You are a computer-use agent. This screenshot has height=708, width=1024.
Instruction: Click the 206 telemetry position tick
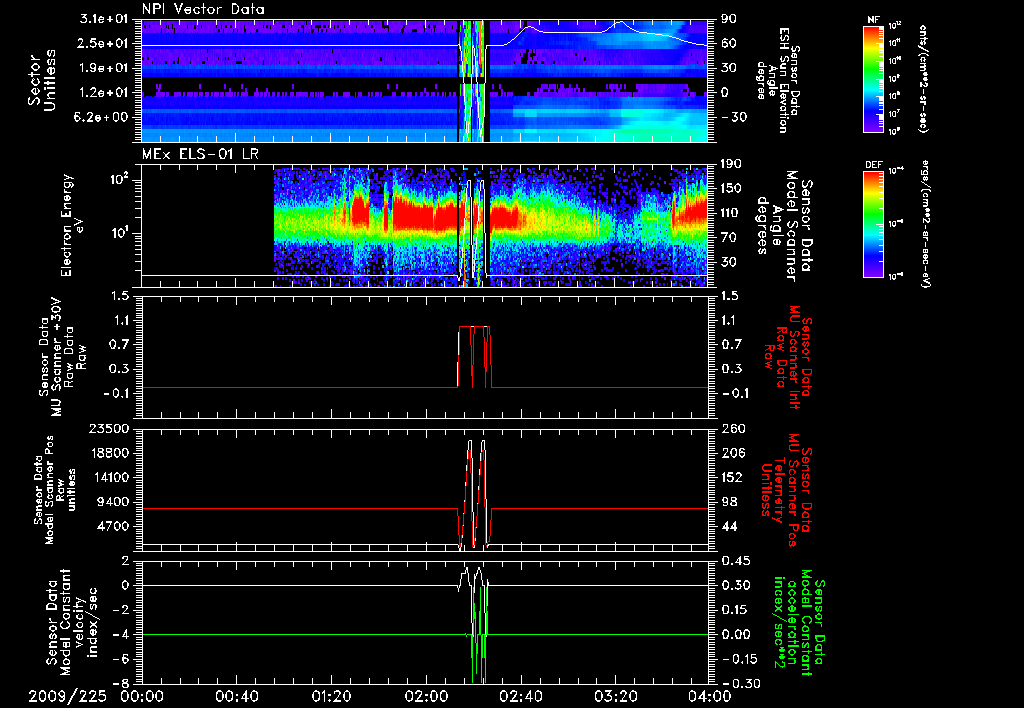734,453
